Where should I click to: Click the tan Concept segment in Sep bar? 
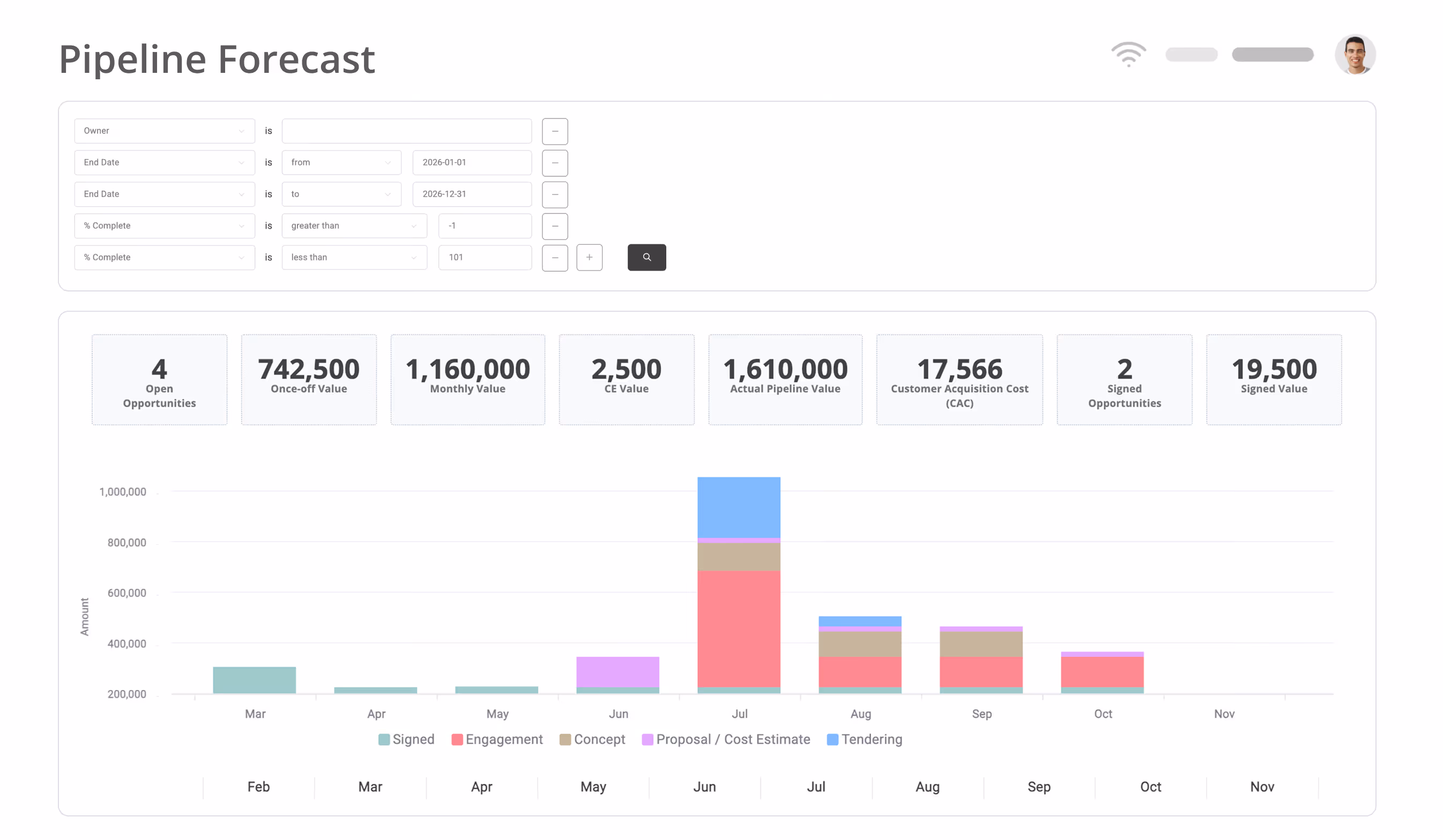[981, 644]
